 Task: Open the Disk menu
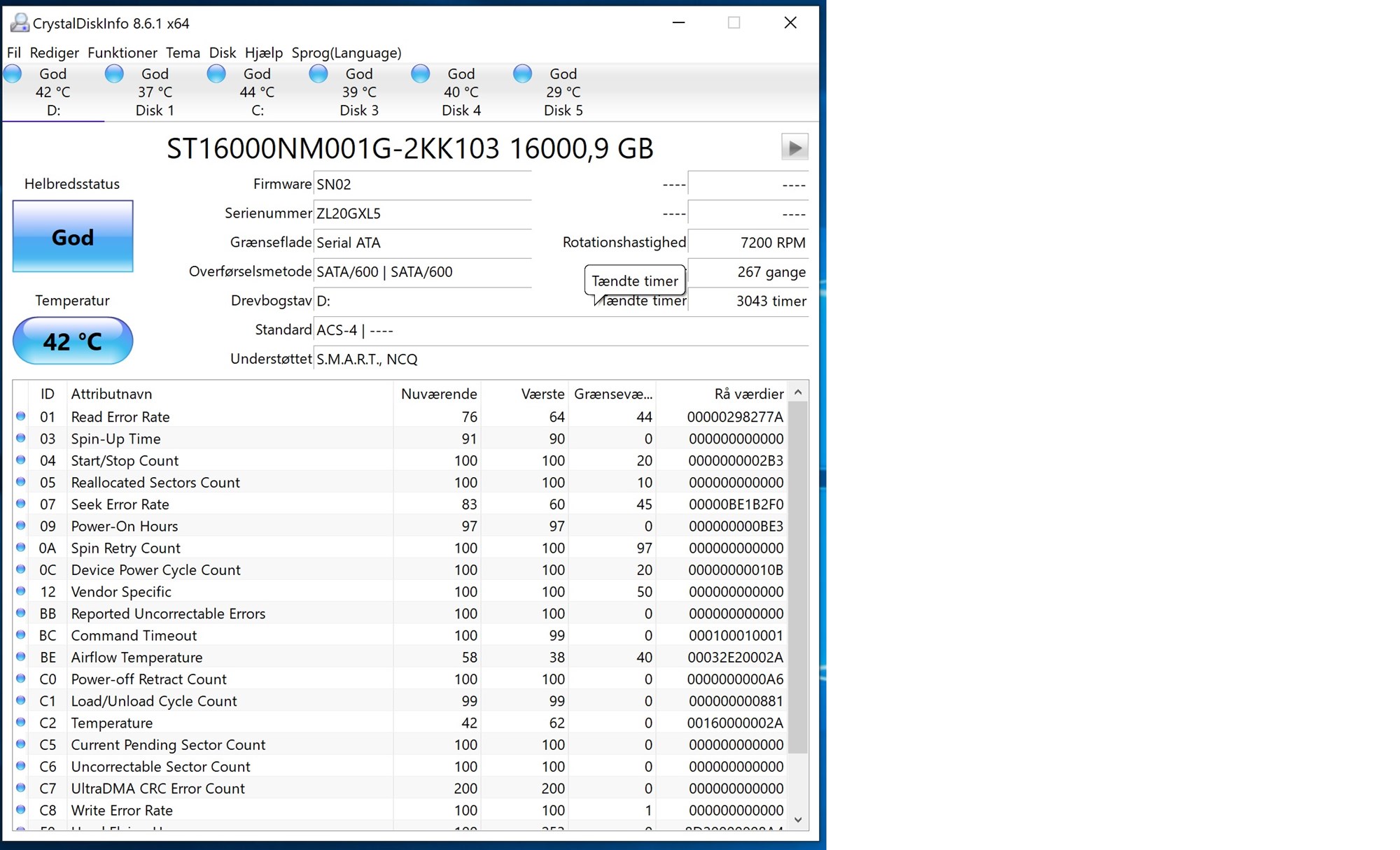(223, 52)
